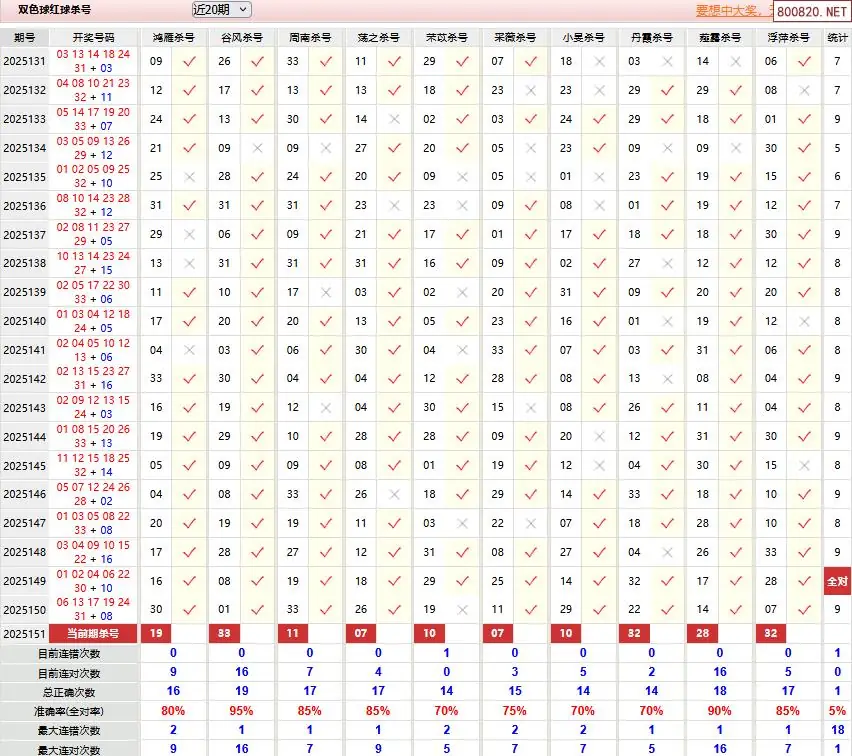
Task: Click 谷风 cross mark in row 2025134
Action: coord(258,148)
